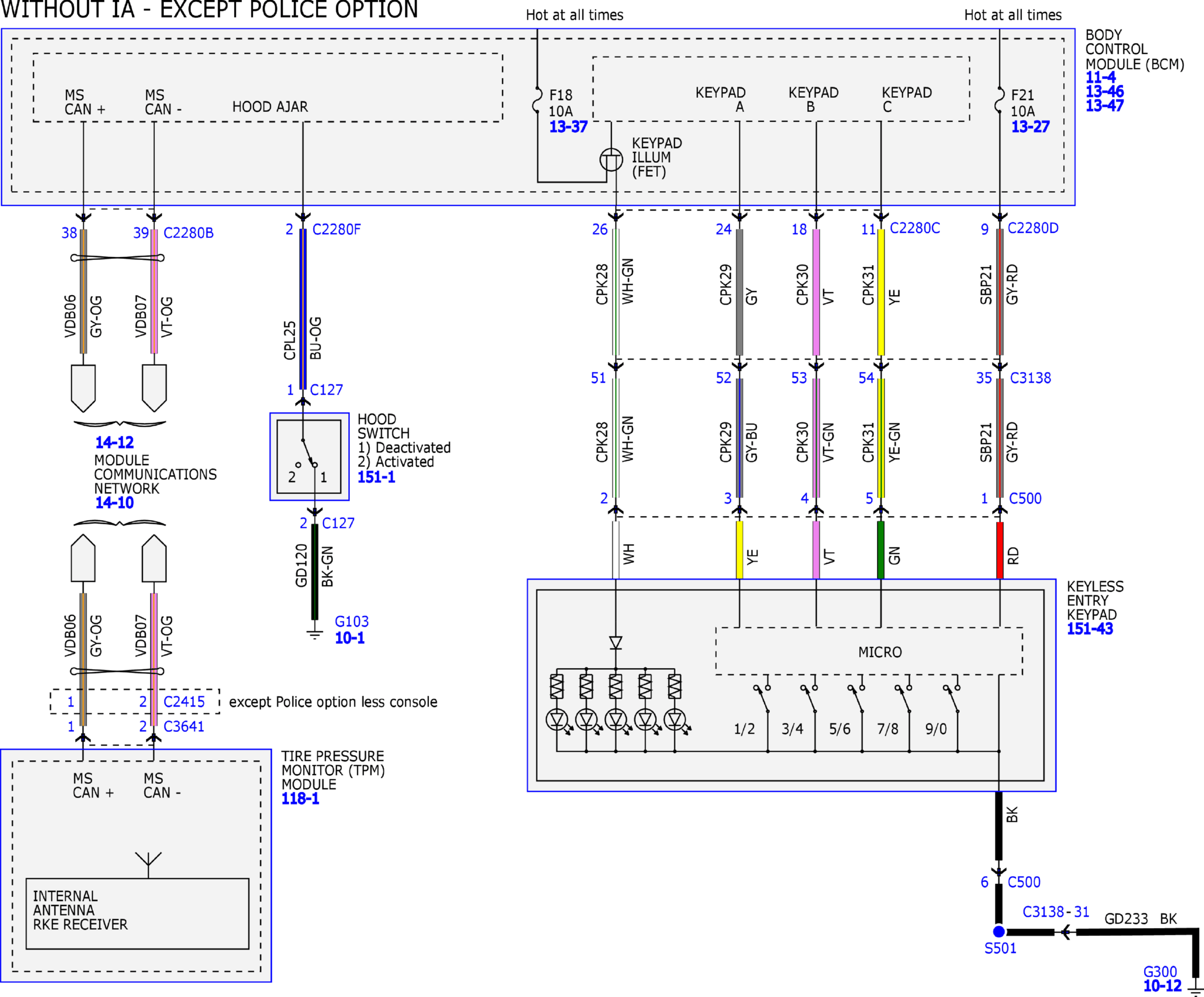The height and width of the screenshot is (997, 1204).
Task: Open Hood Switch reference 151-1
Action: 376,476
